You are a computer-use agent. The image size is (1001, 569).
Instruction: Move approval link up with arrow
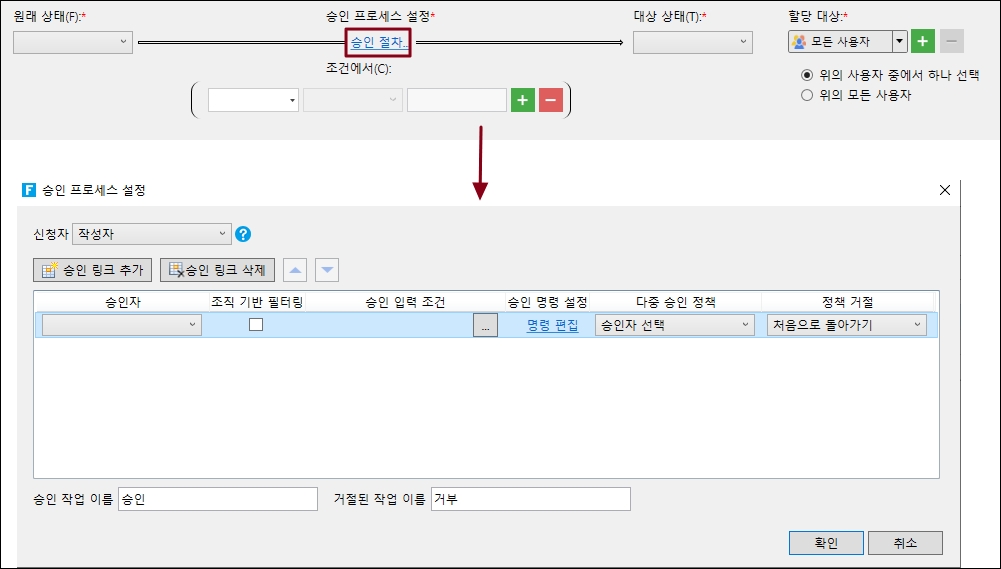click(x=296, y=270)
